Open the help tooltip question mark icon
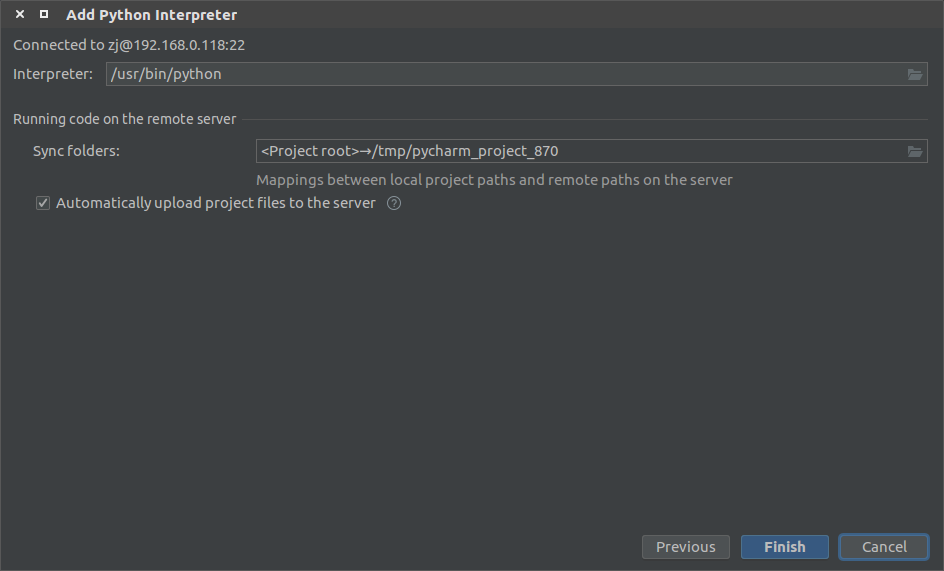The width and height of the screenshot is (944, 571). point(394,204)
